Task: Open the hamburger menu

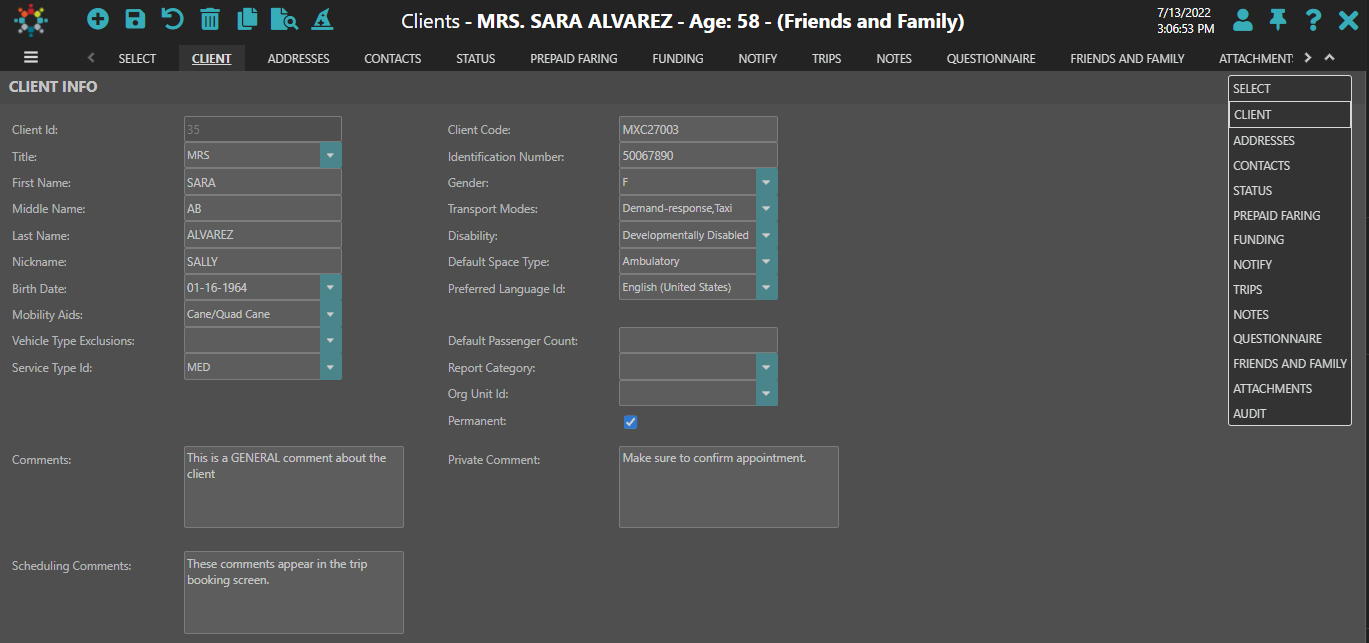Action: pyautogui.click(x=31, y=58)
